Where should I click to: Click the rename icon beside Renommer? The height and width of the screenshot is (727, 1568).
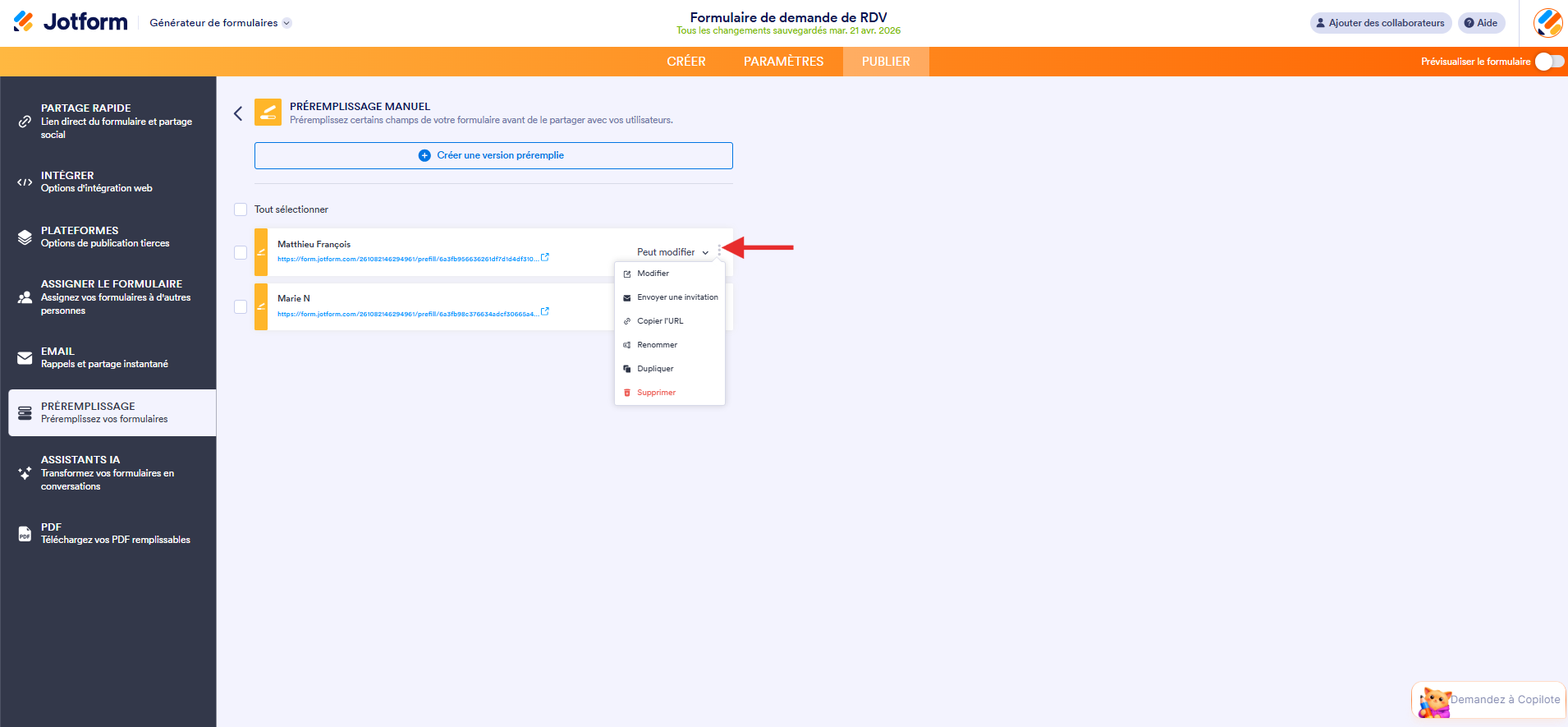coord(627,345)
